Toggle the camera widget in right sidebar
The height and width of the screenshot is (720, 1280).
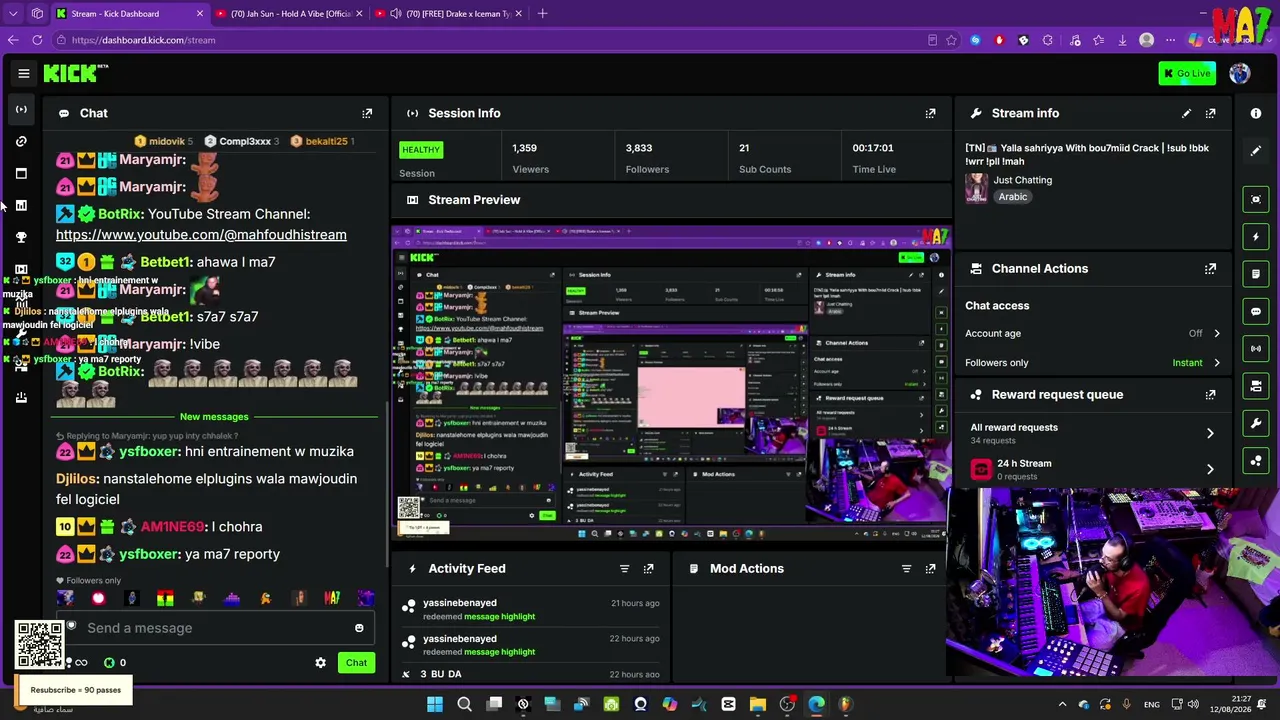pyautogui.click(x=1256, y=386)
